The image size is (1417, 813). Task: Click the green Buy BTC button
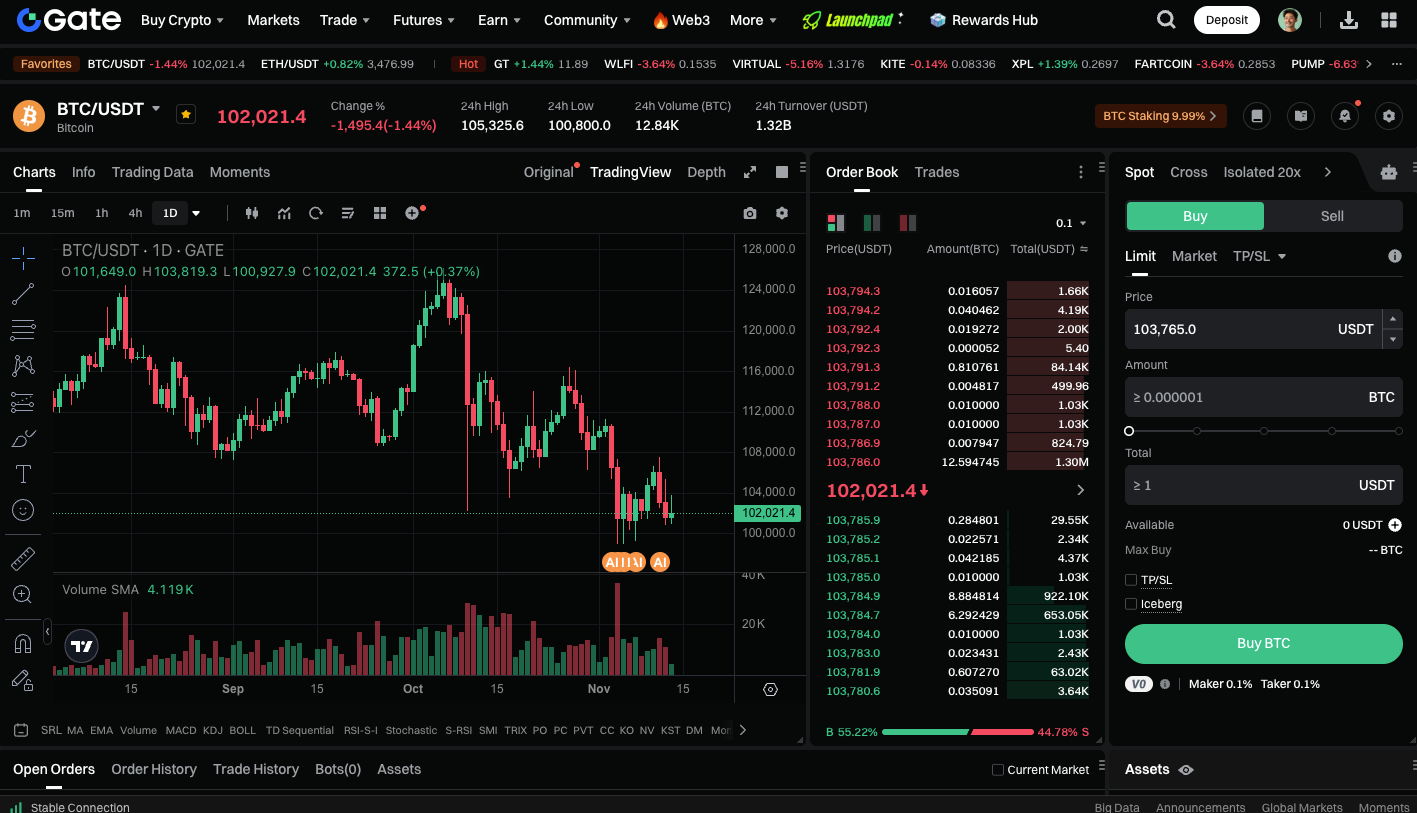1264,644
